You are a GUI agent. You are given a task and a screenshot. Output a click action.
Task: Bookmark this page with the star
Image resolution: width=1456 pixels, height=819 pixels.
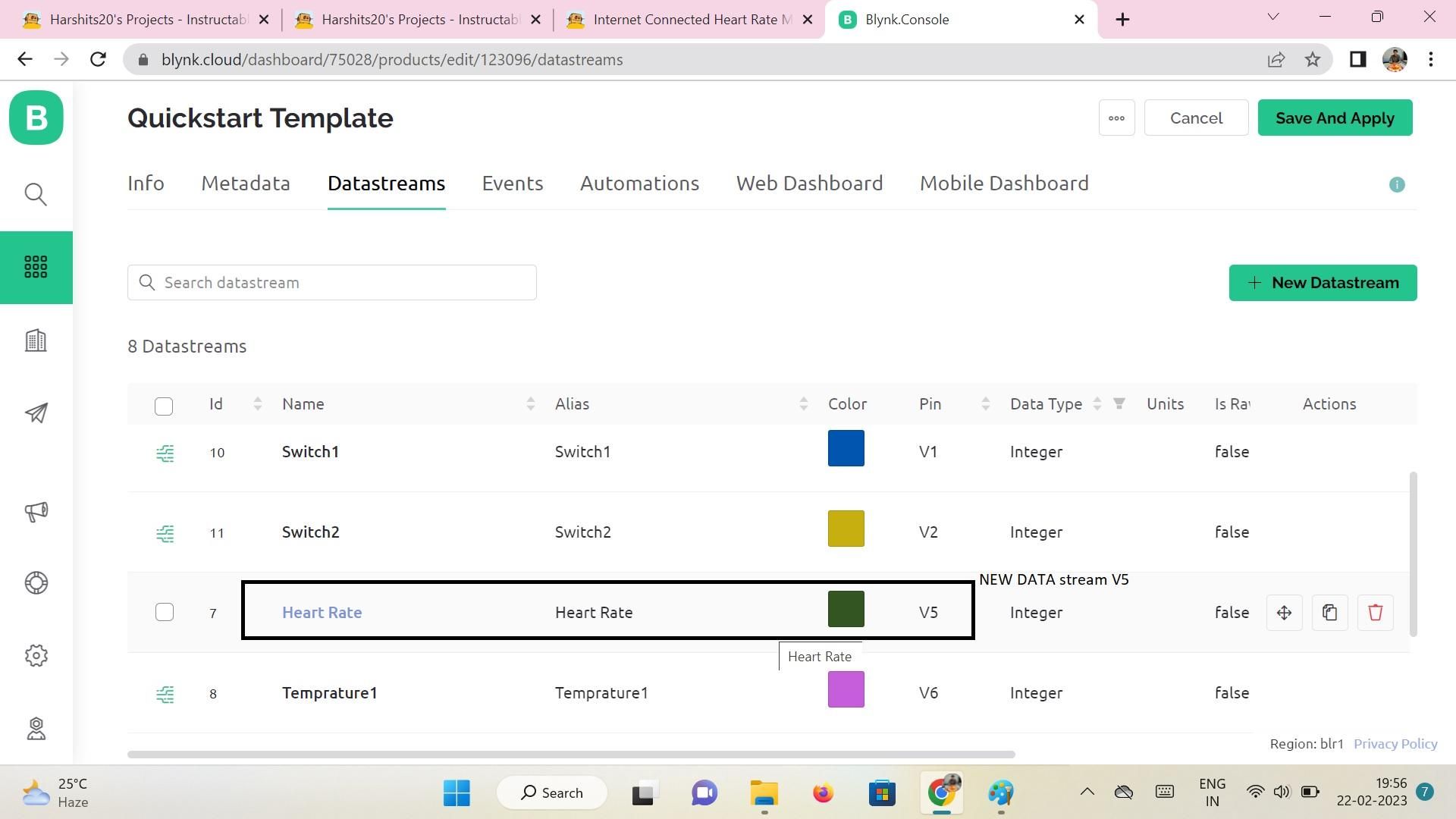pyautogui.click(x=1313, y=59)
